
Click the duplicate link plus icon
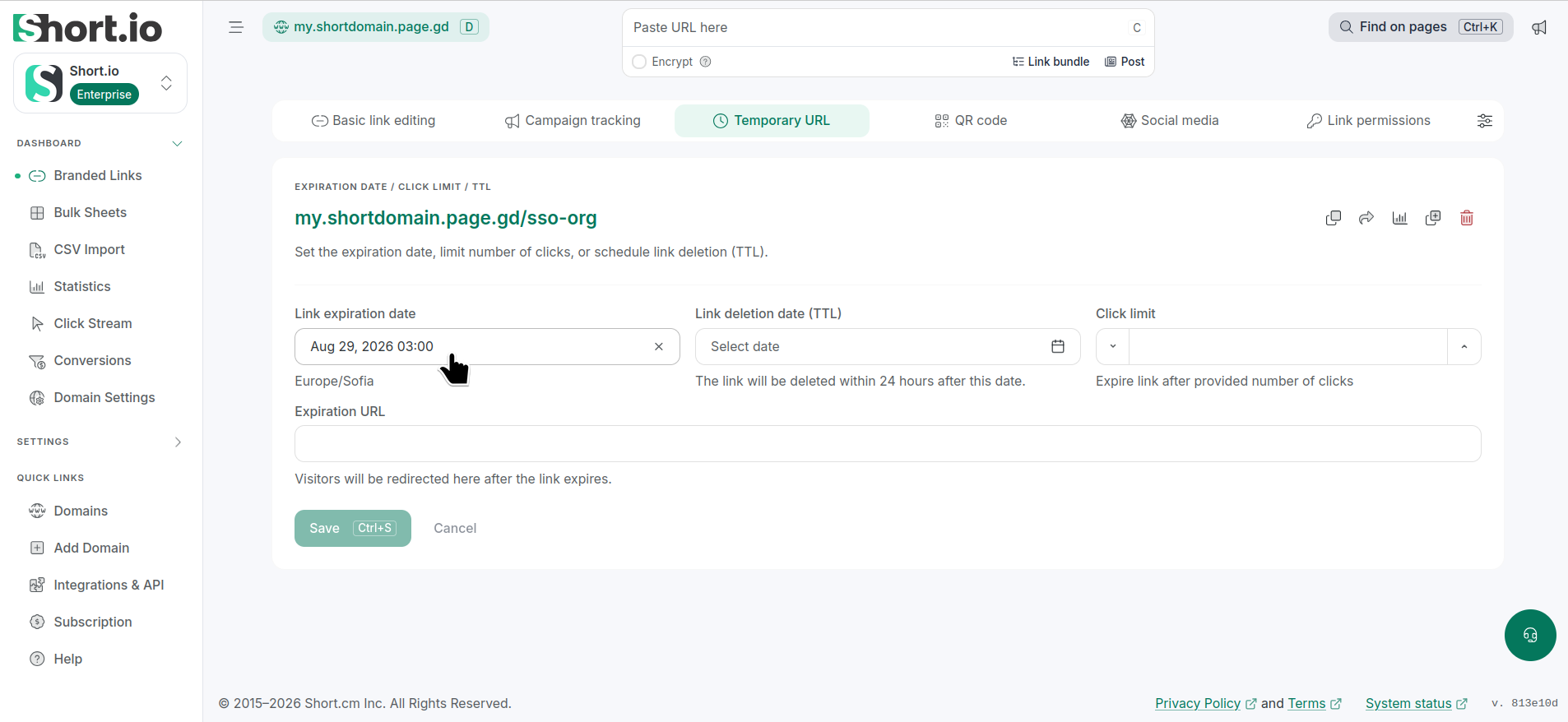tap(1433, 218)
